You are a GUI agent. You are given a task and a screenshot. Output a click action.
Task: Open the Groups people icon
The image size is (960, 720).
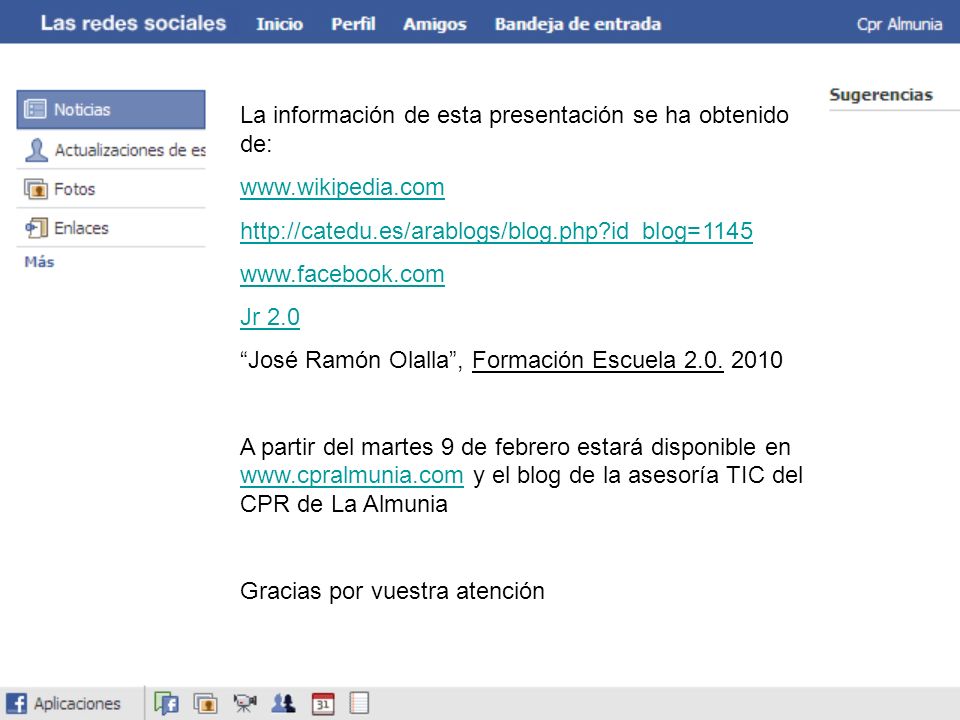click(x=283, y=703)
